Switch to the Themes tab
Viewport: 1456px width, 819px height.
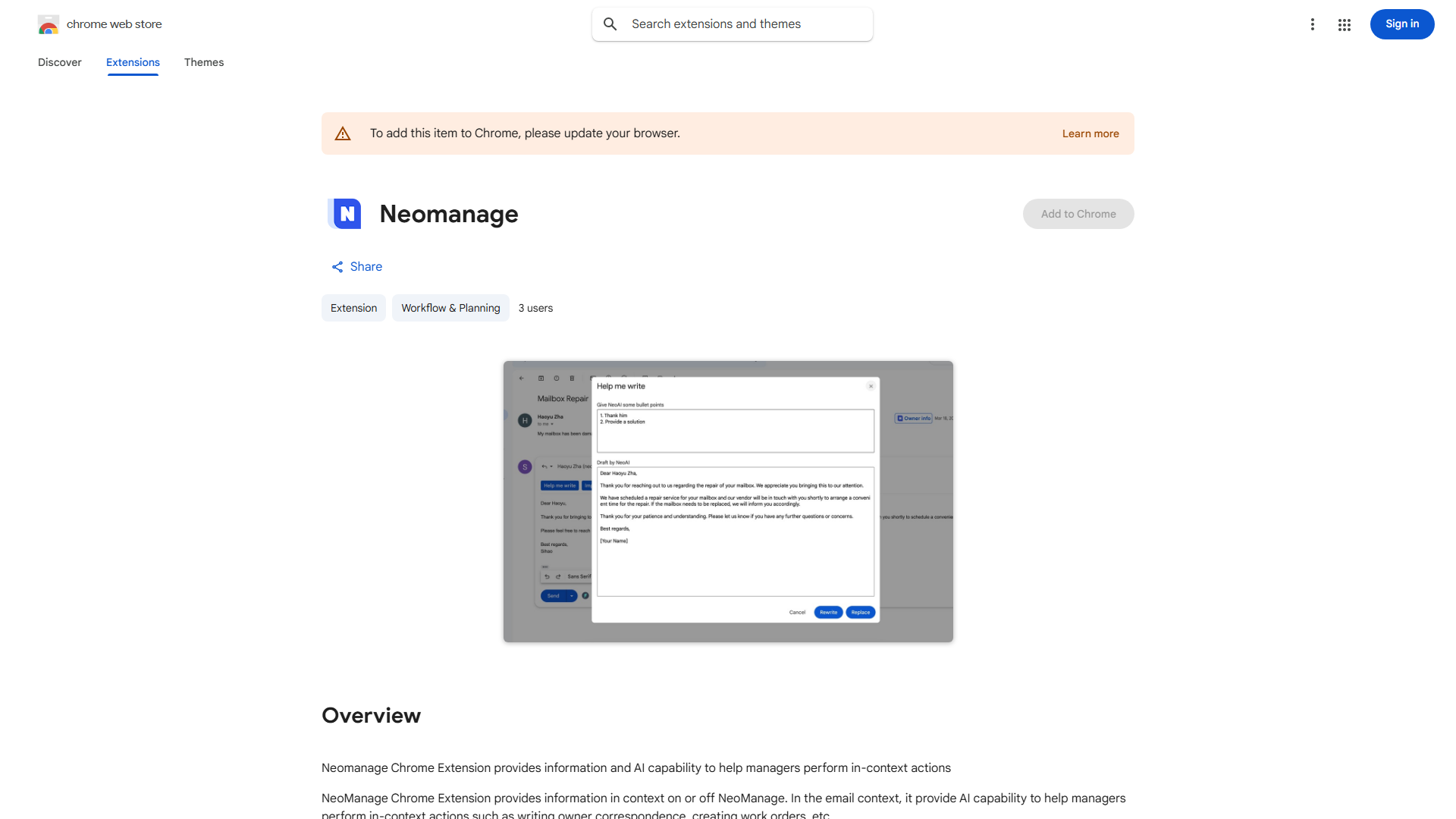(x=203, y=62)
